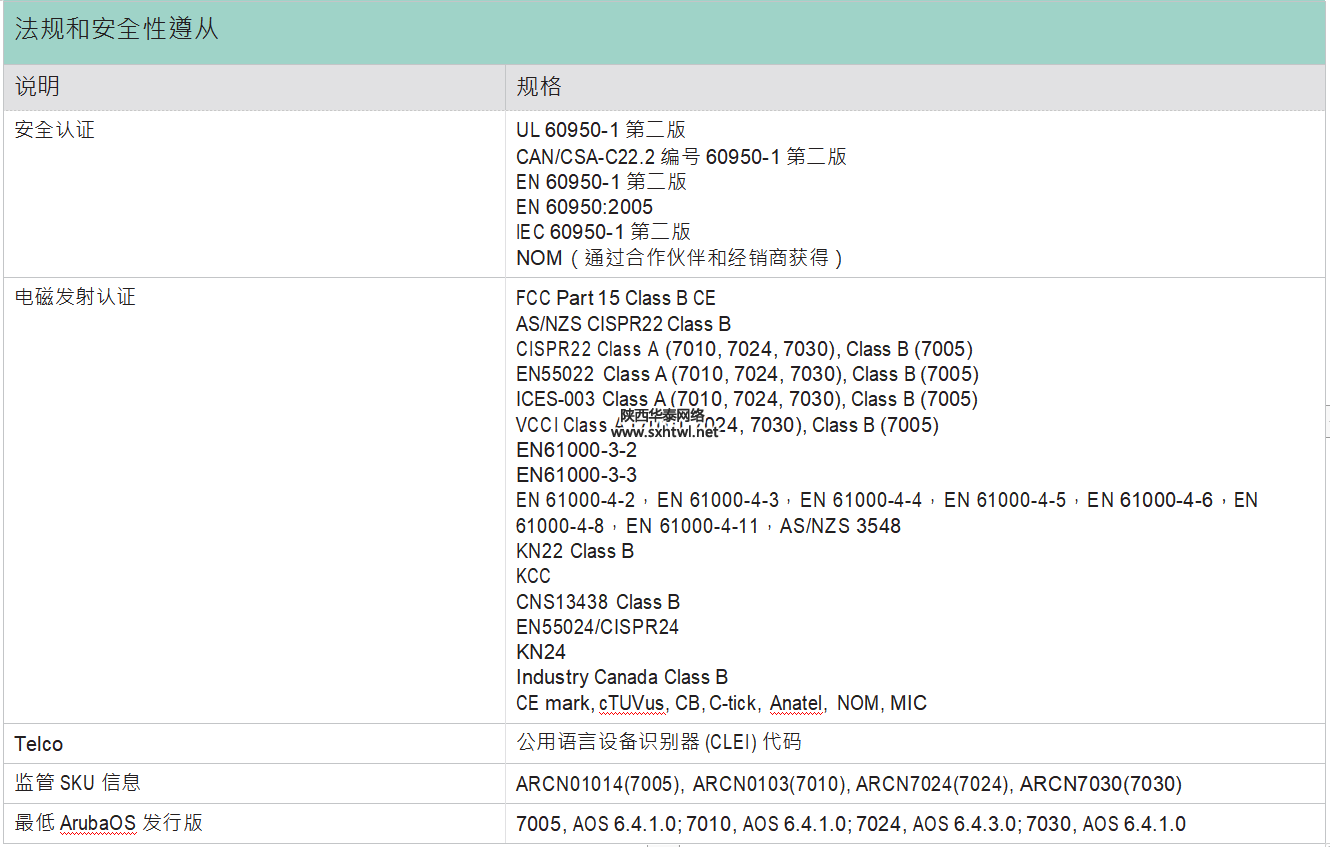
Task: Click the underlined word cTUVus
Action: [x=632, y=703]
